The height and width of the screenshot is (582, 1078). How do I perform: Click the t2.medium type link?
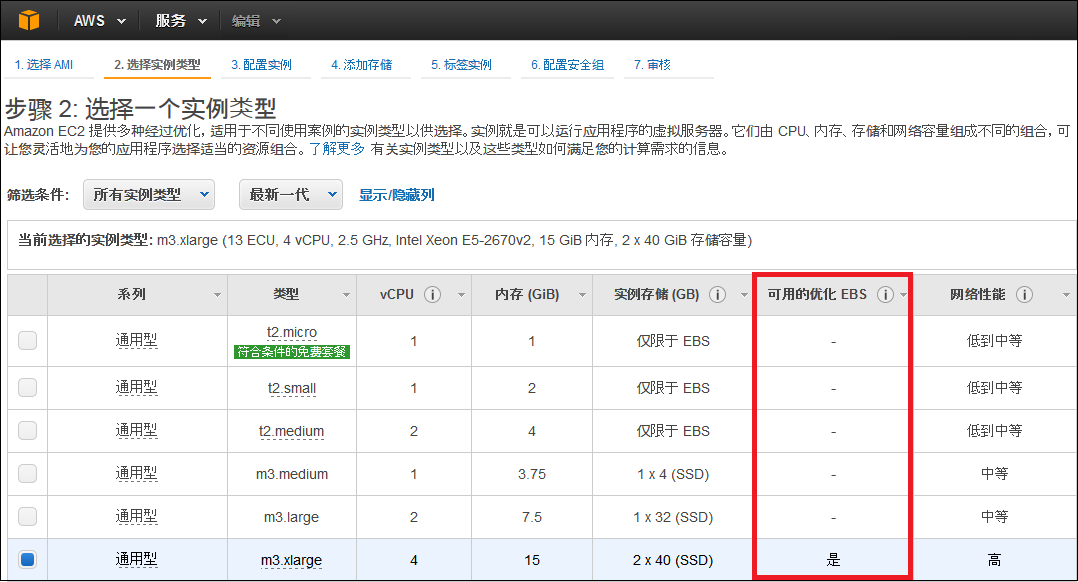292,432
